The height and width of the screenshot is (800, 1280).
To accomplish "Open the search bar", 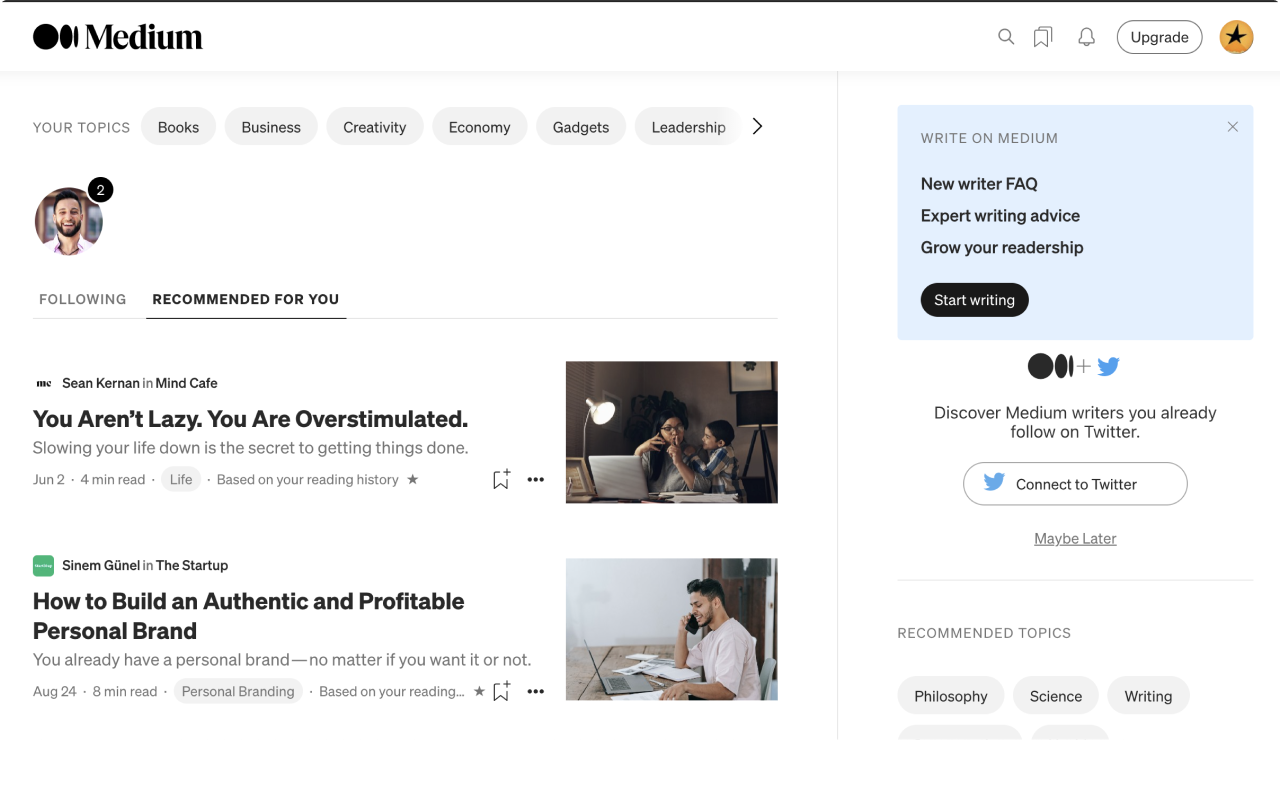I will click(x=1006, y=36).
